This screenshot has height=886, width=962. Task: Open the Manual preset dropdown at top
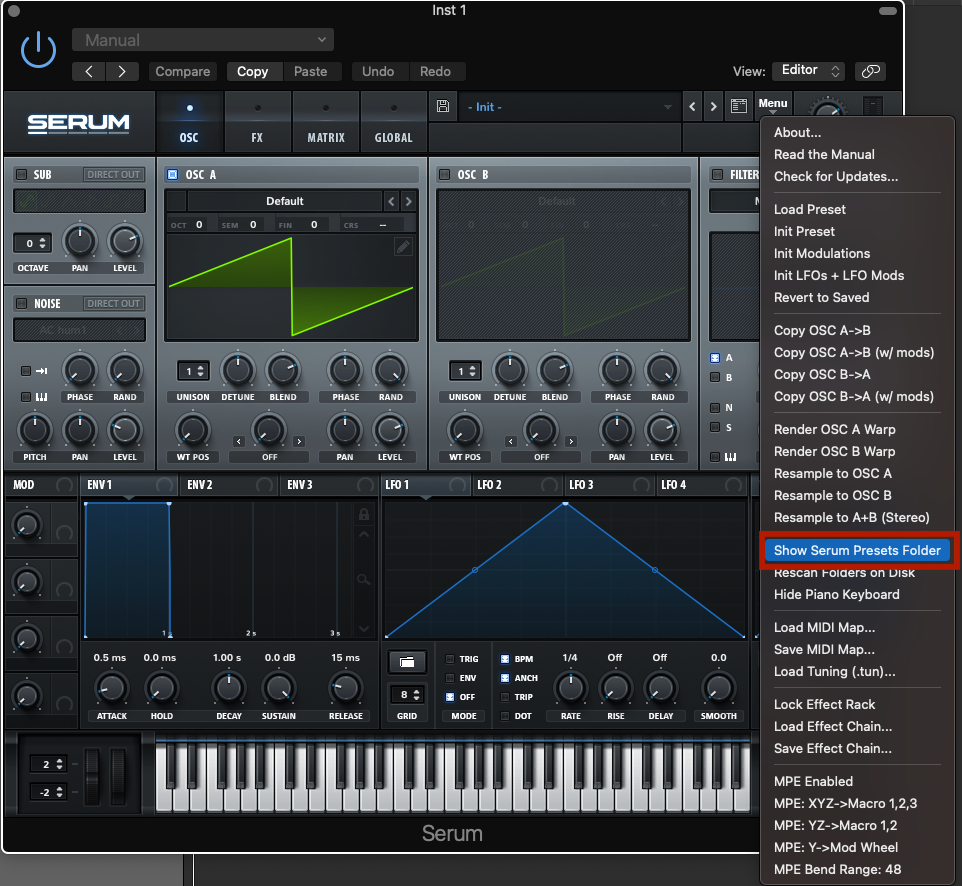202,40
